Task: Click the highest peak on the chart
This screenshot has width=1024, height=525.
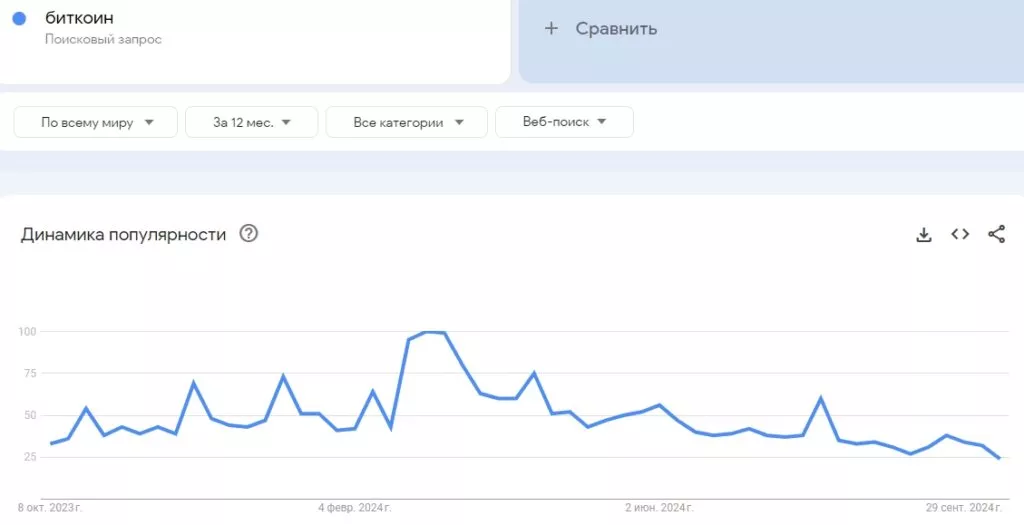Action: (x=433, y=332)
